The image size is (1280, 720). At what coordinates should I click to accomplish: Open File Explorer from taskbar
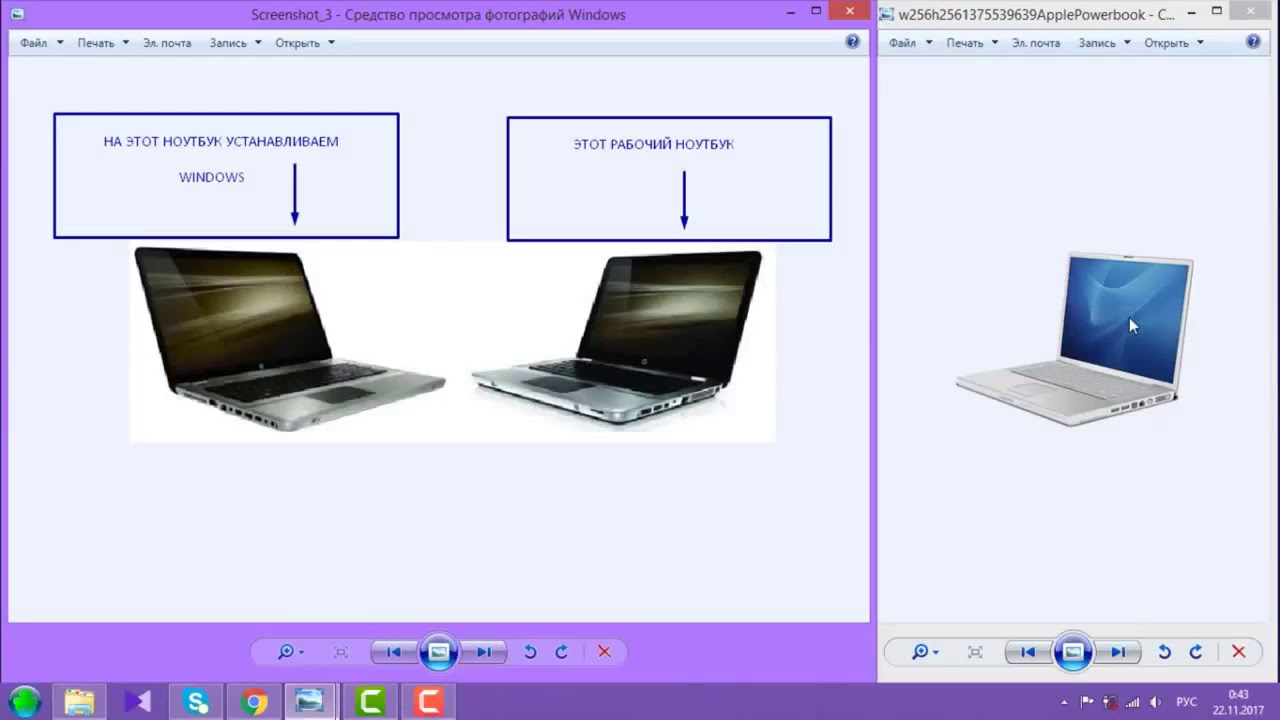tap(79, 702)
